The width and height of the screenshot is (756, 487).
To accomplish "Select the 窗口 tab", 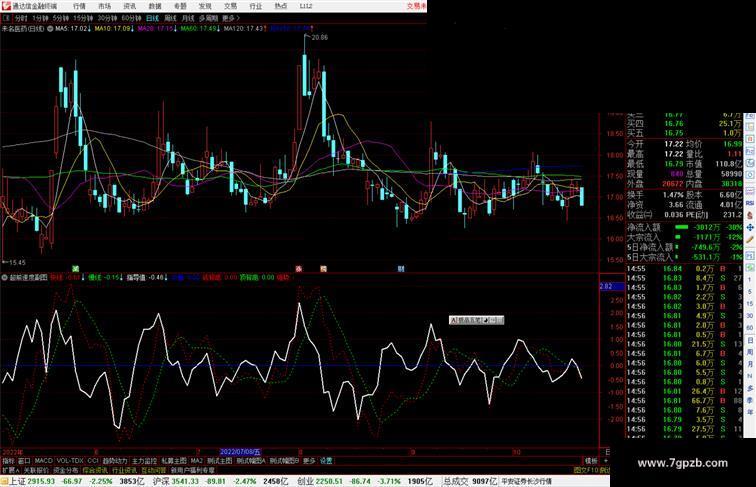I will click(24, 461).
